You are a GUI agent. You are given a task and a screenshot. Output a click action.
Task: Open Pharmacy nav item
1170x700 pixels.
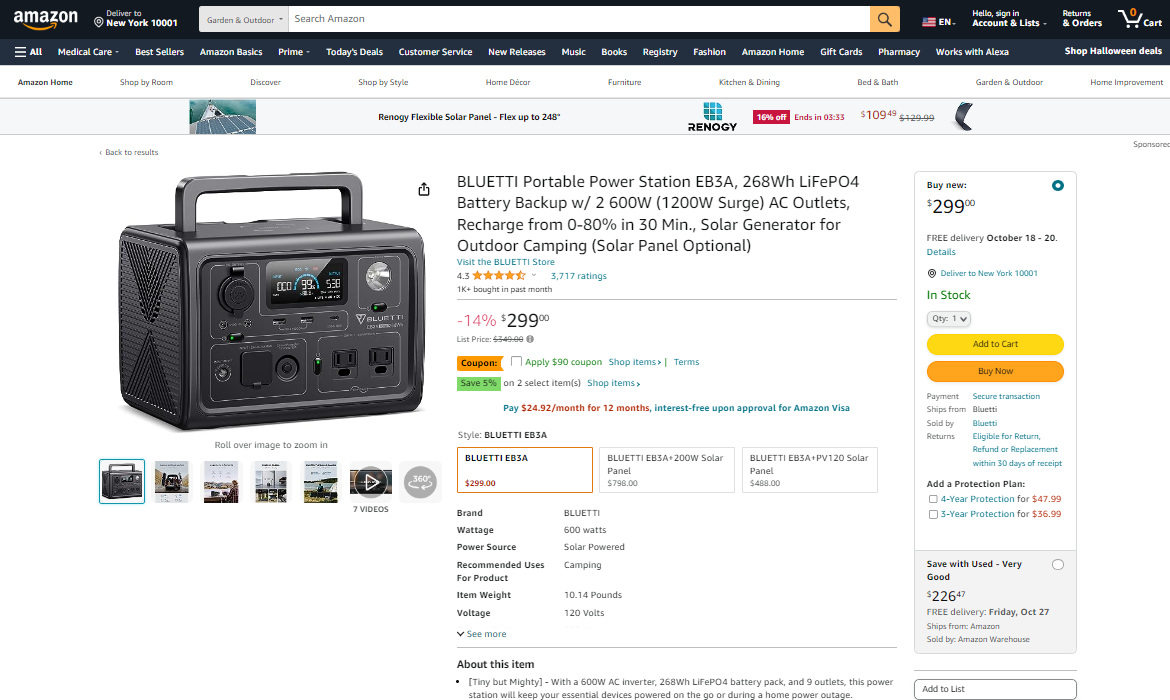click(898, 52)
